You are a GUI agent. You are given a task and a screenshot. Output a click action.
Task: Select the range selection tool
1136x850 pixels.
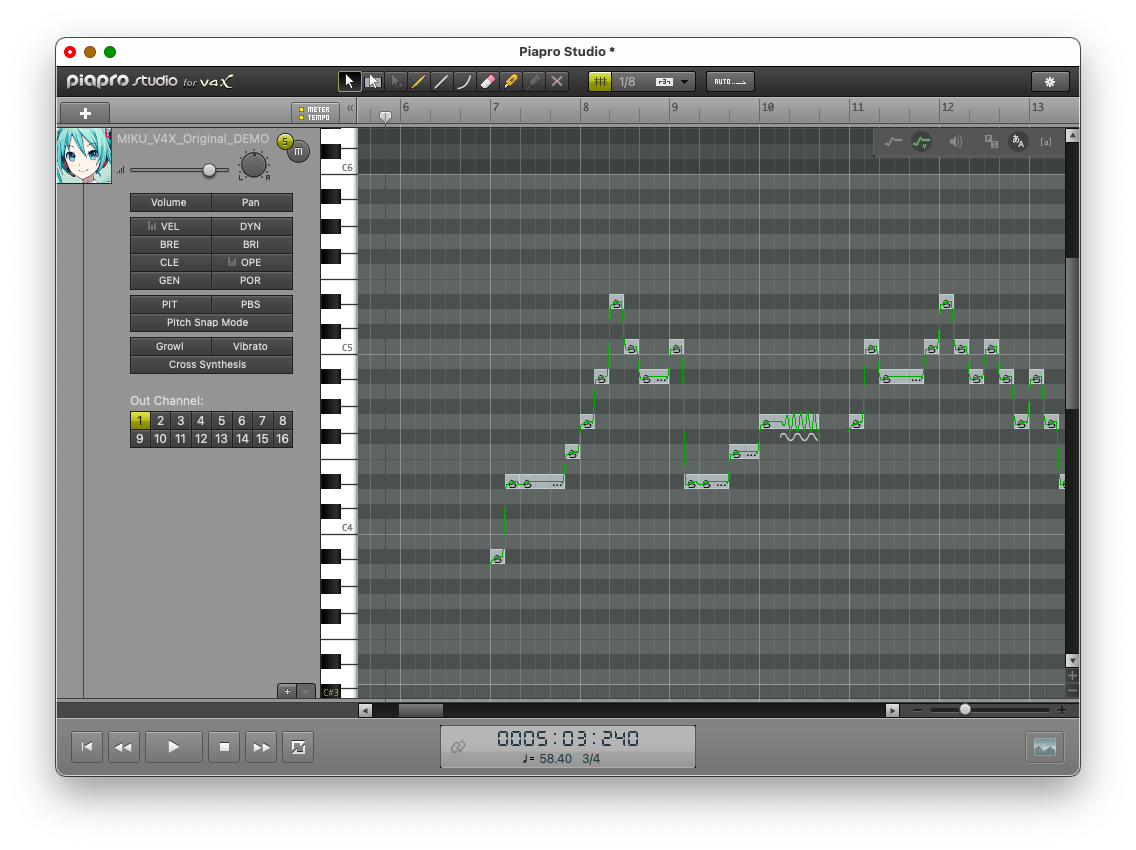point(373,82)
